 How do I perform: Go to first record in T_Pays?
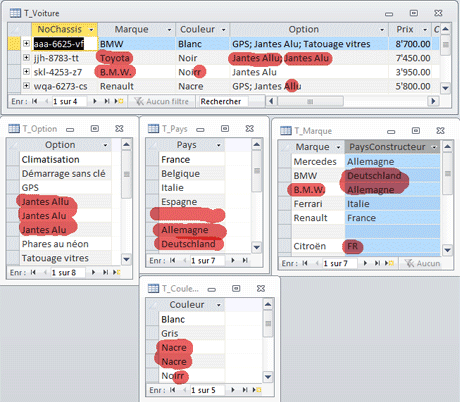click(x=172, y=260)
